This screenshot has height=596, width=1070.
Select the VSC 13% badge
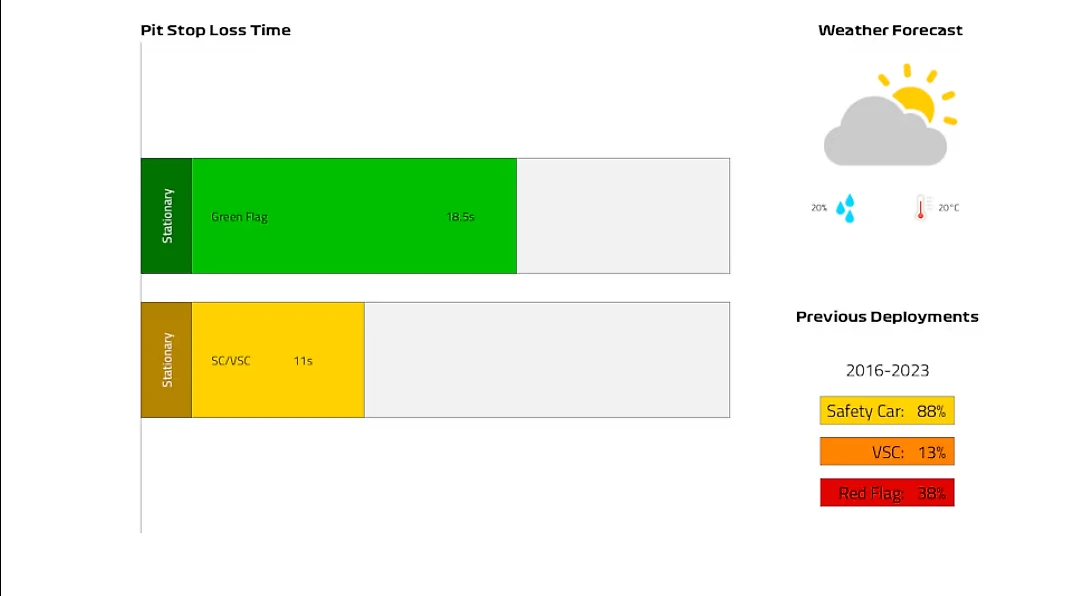click(x=887, y=452)
